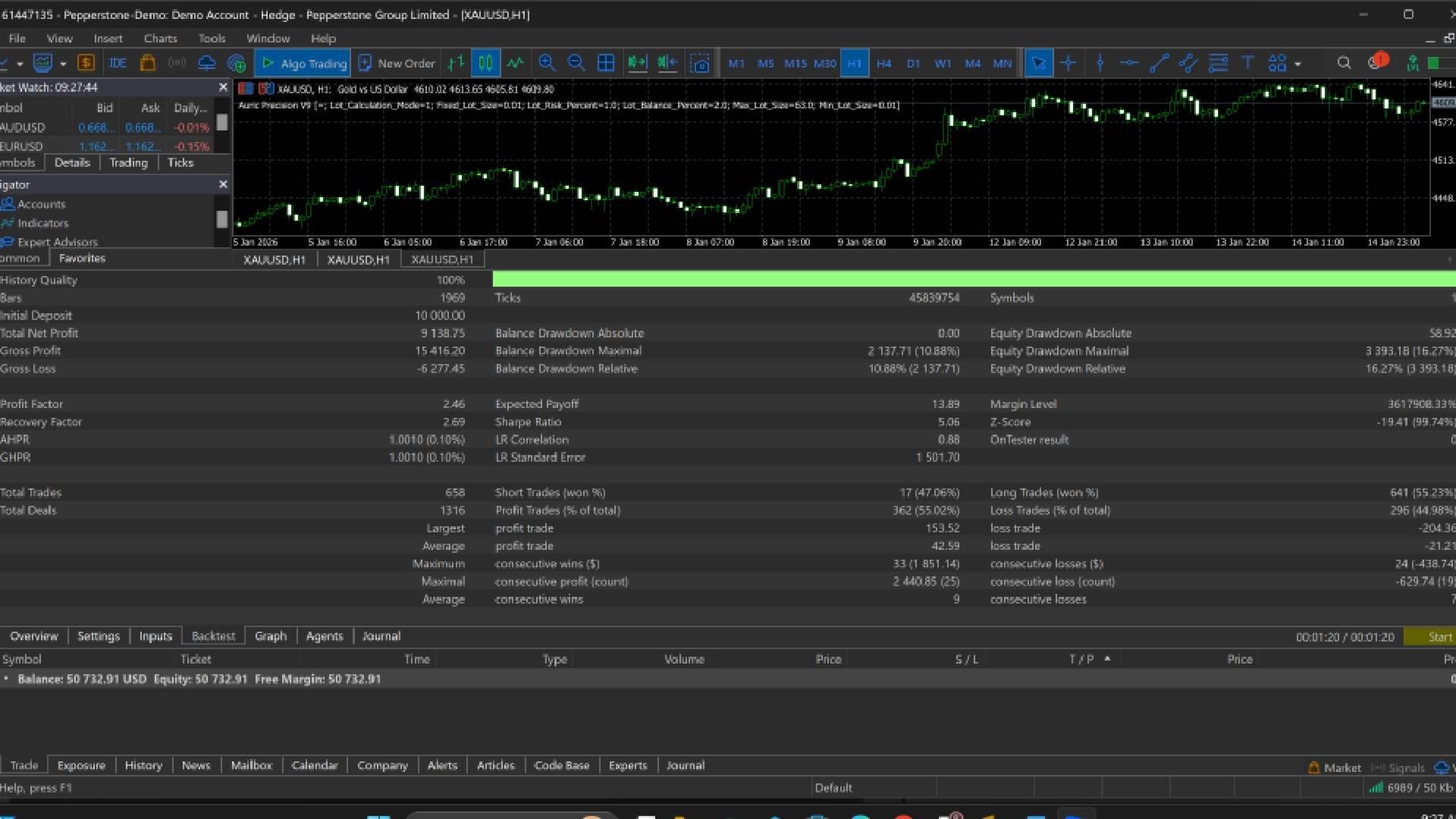Screen dimensions: 1456x819
Task: Open dropdown arrow beside chart profile icon
Action: coord(63,64)
